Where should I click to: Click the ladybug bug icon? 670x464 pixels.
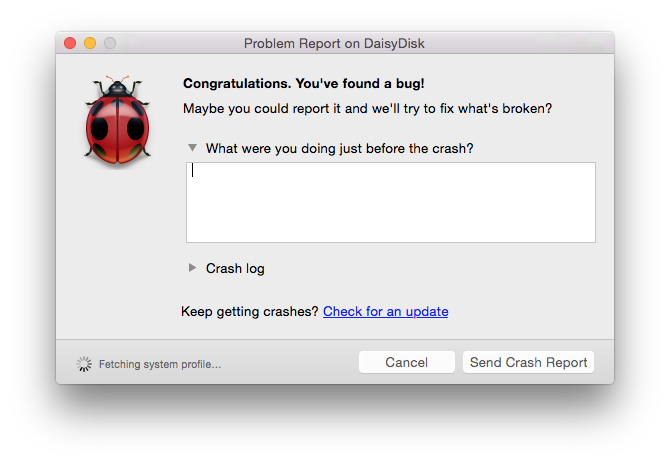118,120
